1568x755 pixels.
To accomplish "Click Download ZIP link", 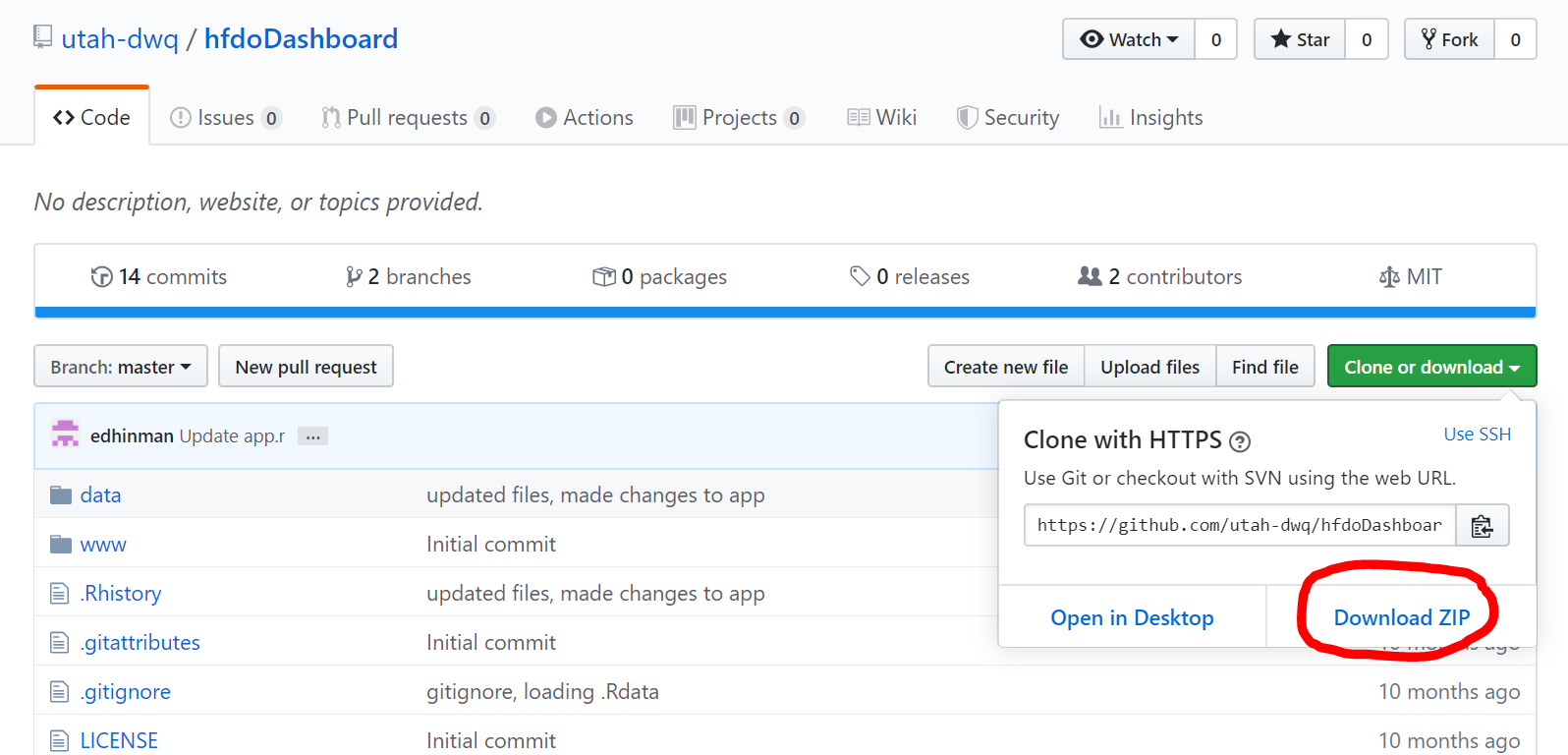I will (x=1401, y=617).
